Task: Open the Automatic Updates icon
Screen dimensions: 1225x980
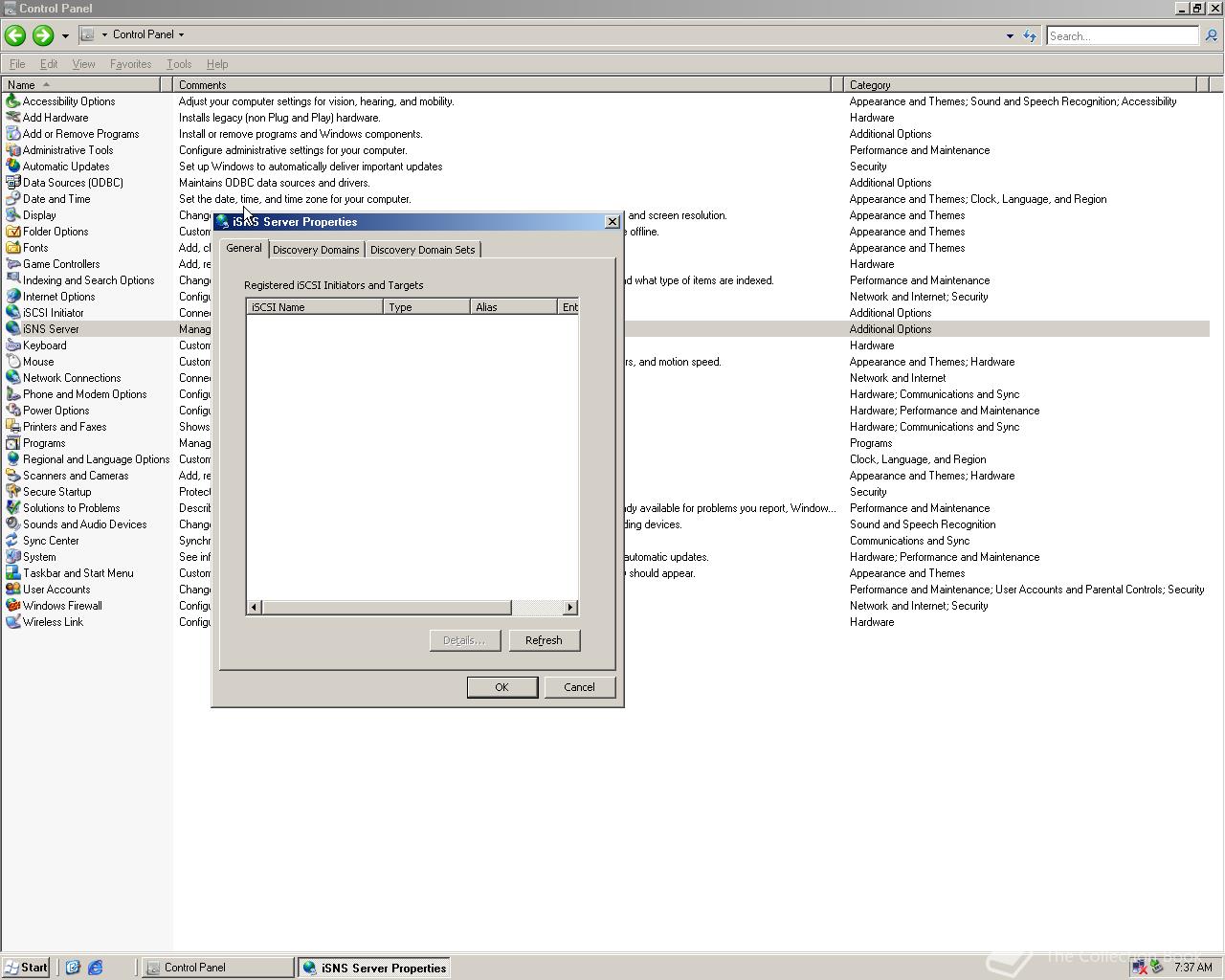Action: (x=13, y=167)
